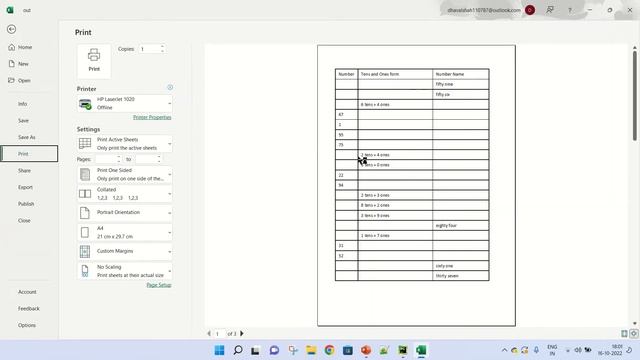Select Open in the Backstage sidebar
Viewport: 640px width, 360px height.
(20, 80)
